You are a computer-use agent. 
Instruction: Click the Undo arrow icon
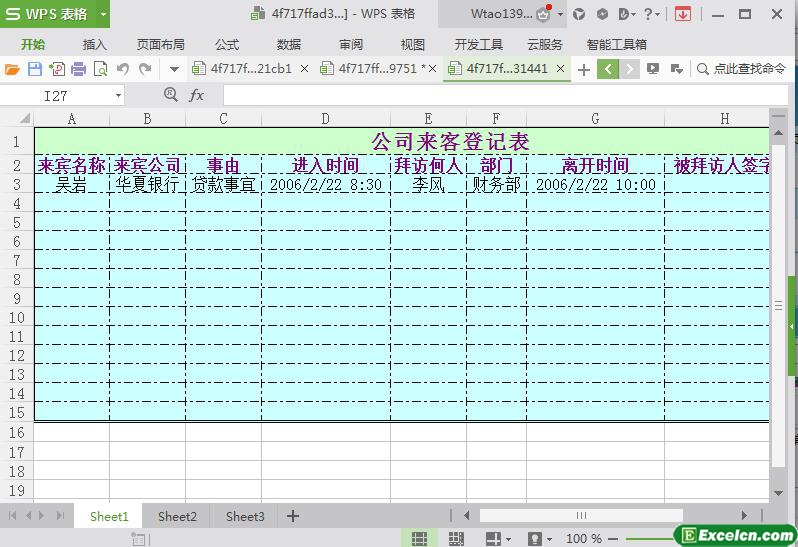click(123, 69)
